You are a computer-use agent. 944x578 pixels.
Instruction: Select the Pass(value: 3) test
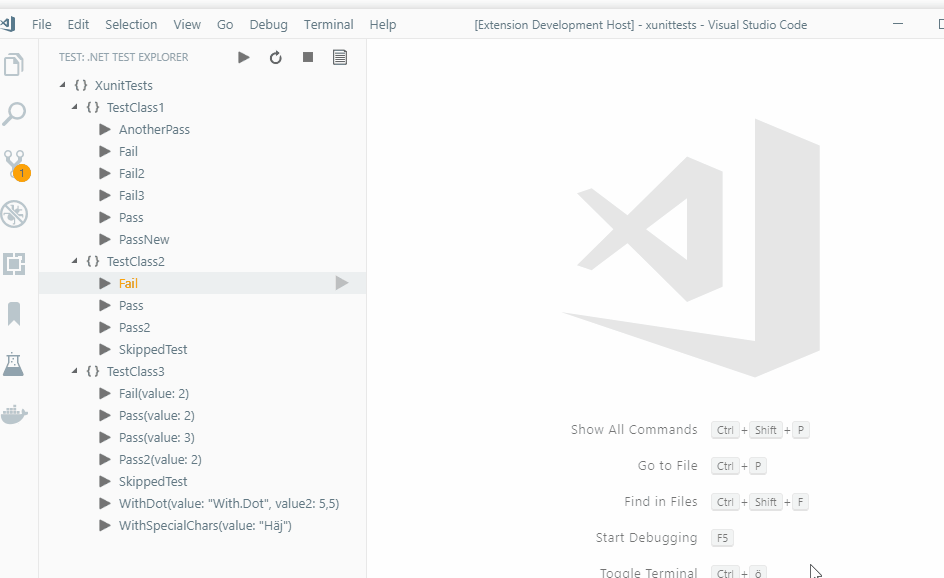click(x=156, y=437)
